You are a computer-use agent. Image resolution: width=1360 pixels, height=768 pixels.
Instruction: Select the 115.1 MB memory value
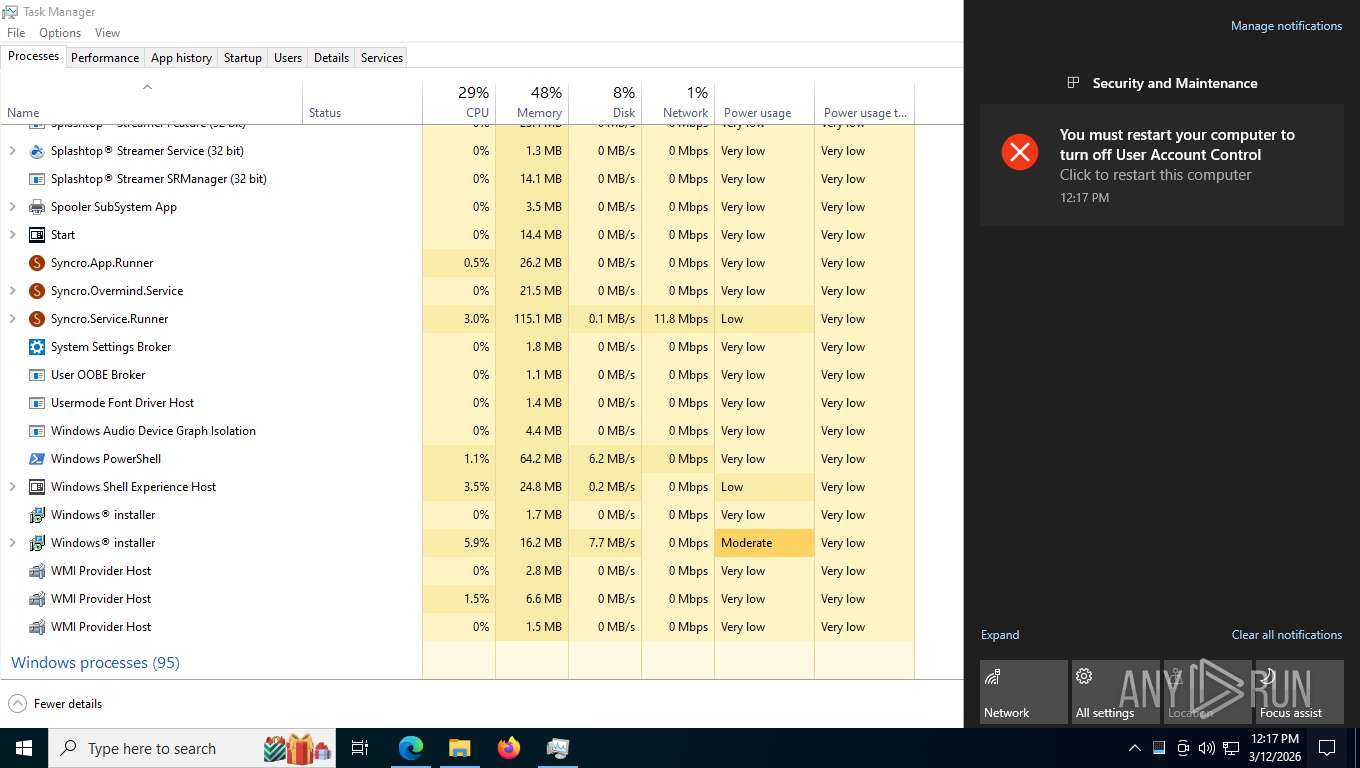point(532,319)
